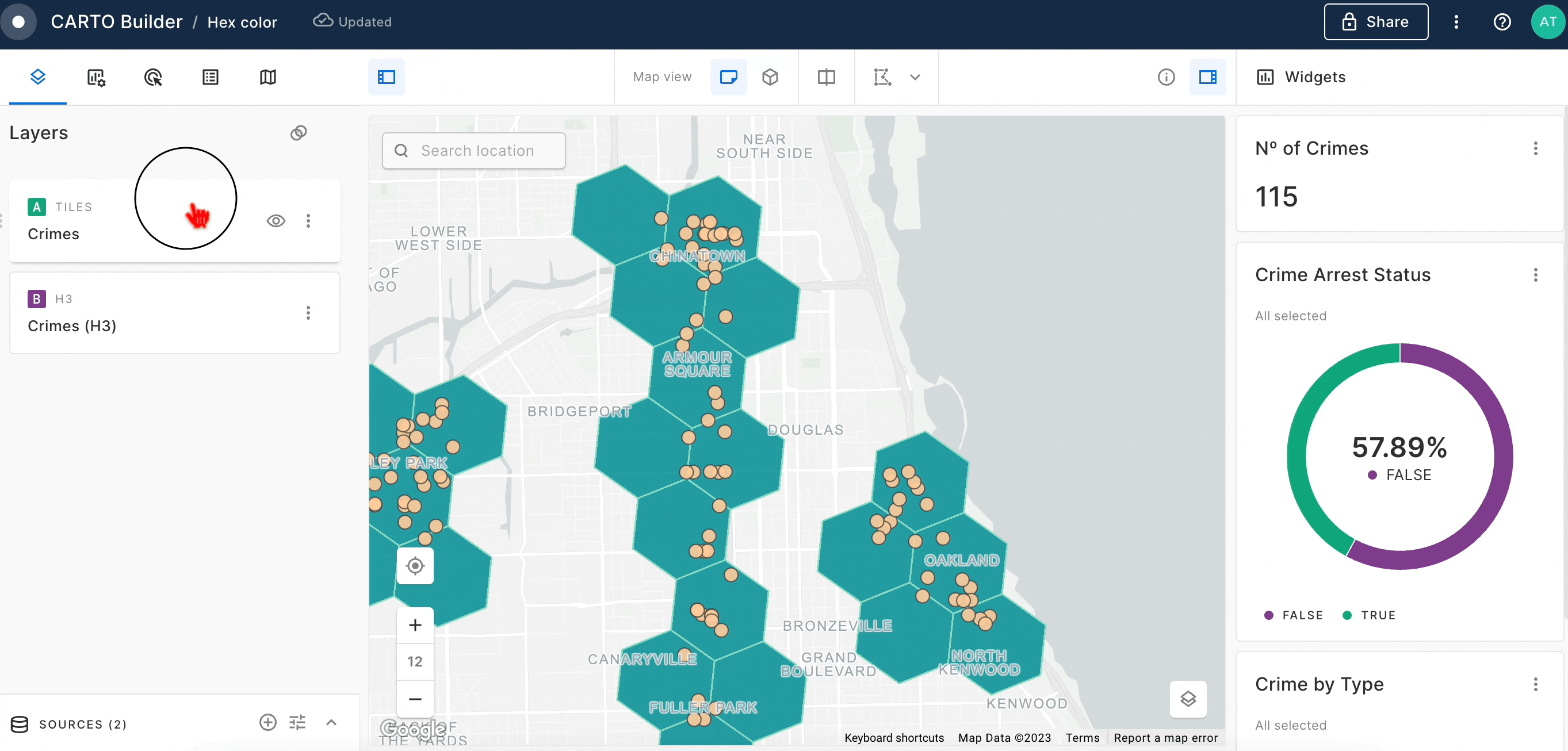Enable split dual map view

pos(826,77)
